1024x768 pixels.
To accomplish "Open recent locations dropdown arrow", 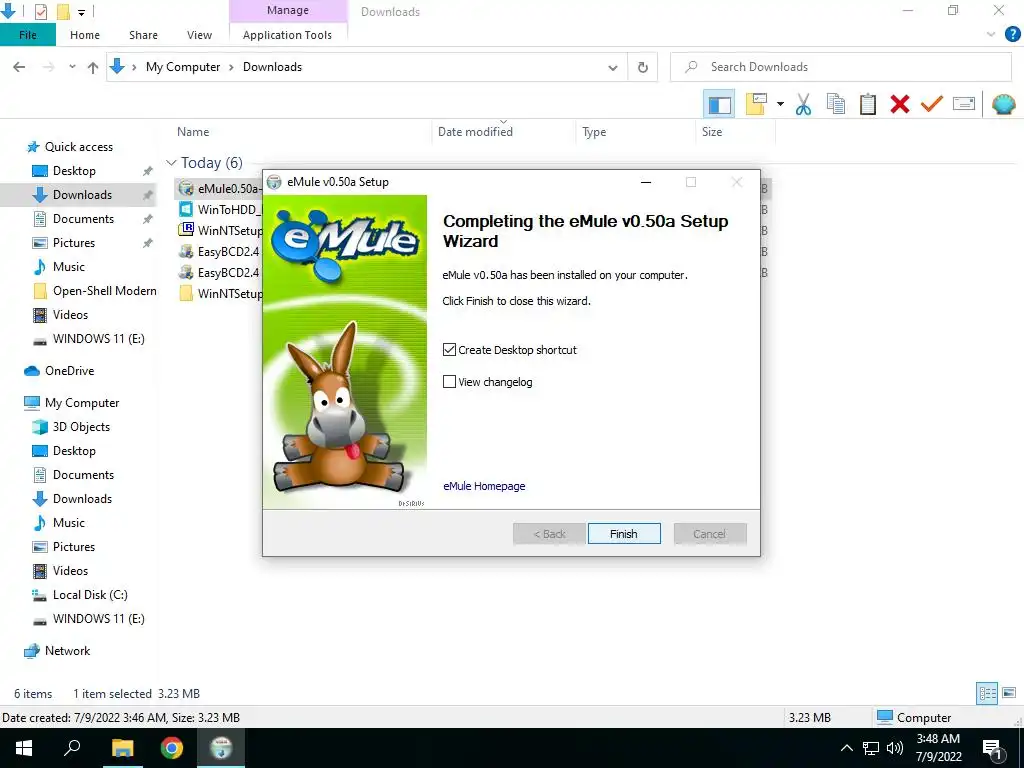I will click(x=72, y=67).
